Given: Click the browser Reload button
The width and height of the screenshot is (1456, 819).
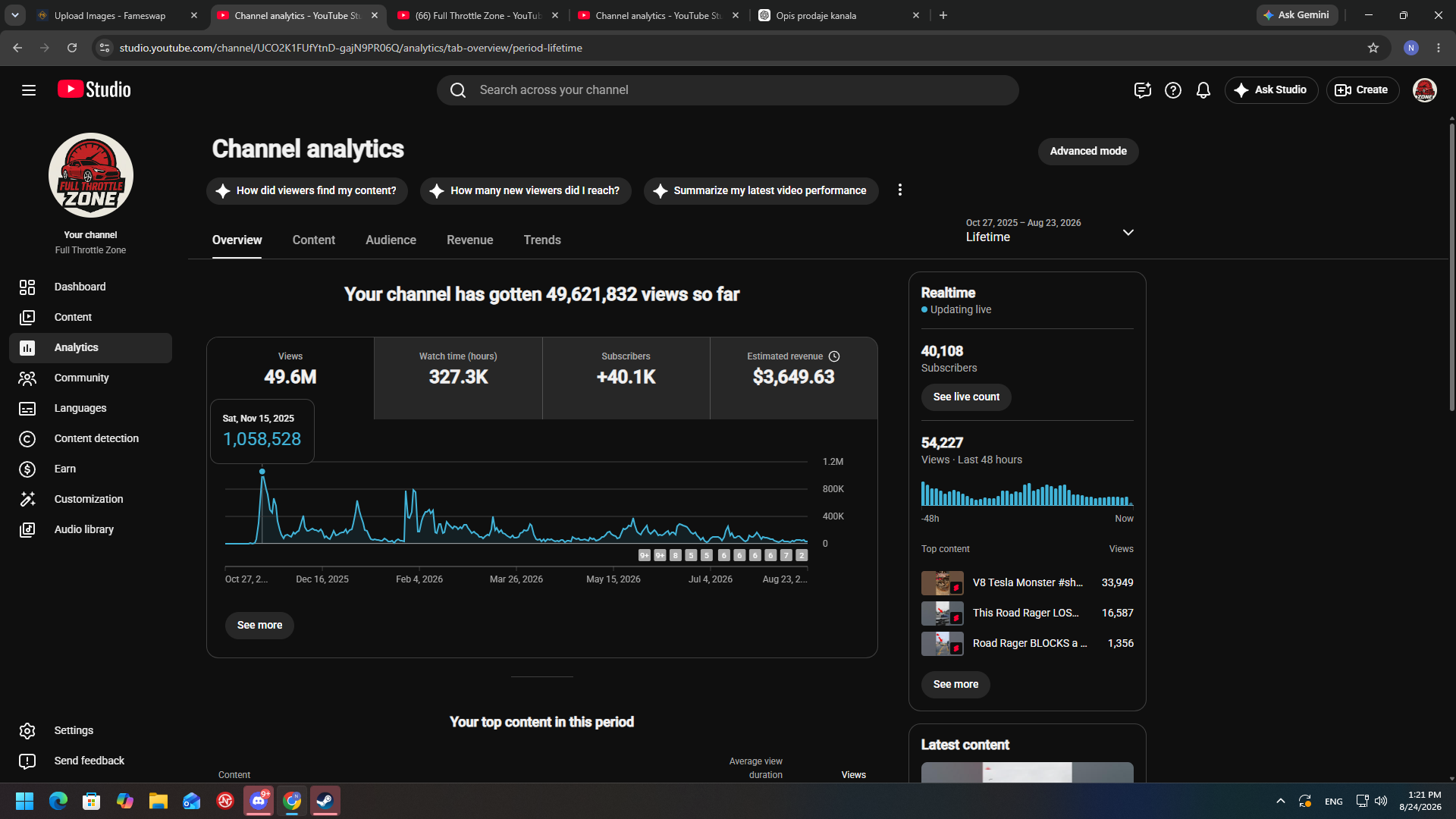Looking at the screenshot, I should point(72,48).
